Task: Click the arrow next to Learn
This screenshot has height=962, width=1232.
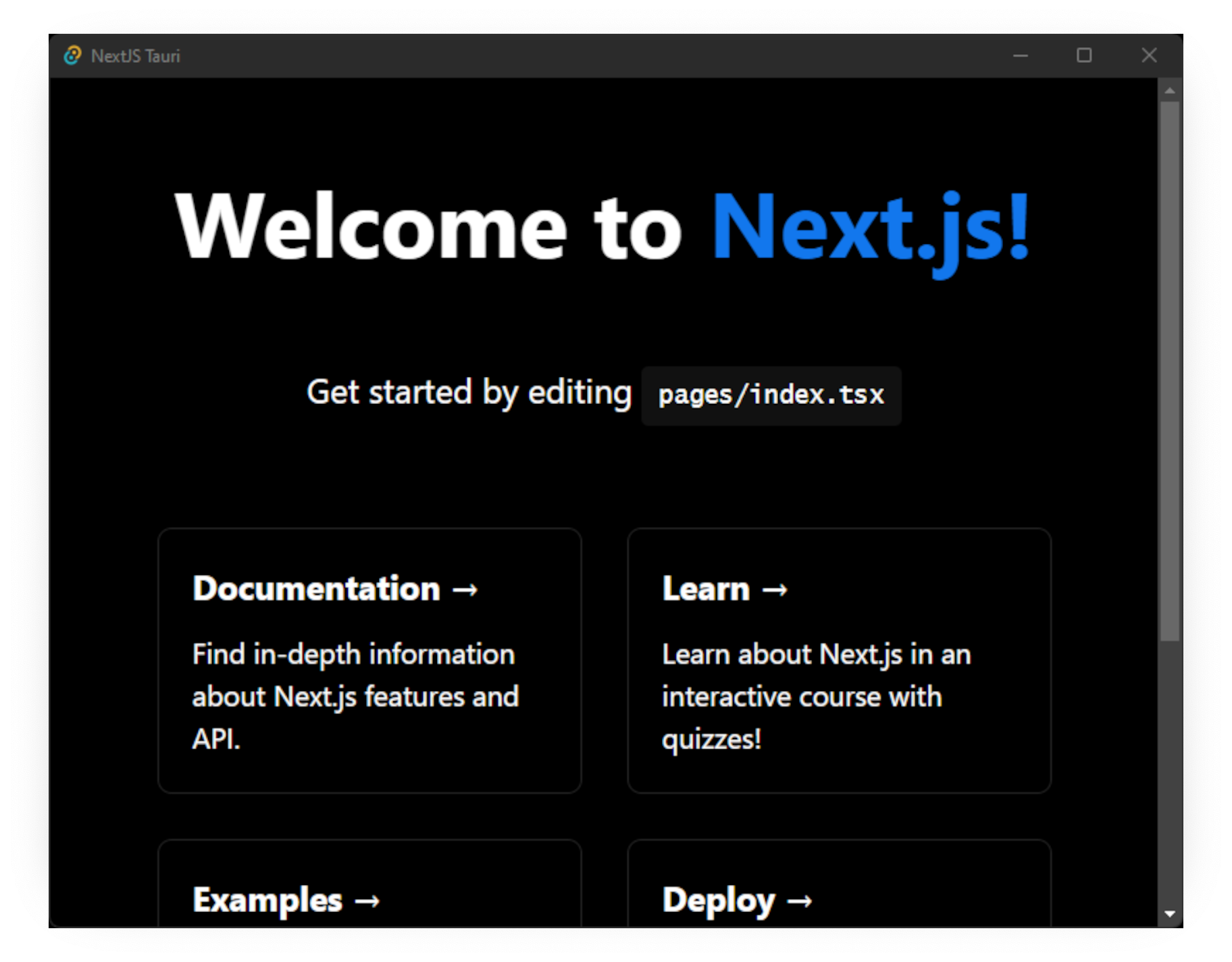Action: tap(775, 589)
